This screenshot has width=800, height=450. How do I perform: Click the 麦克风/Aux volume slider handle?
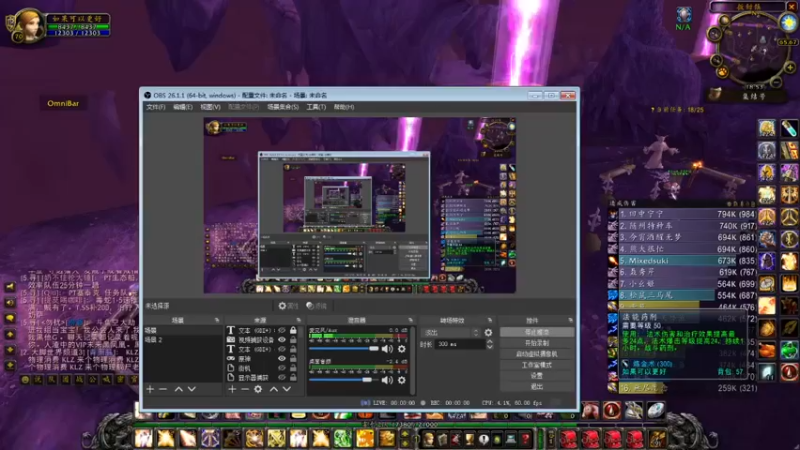pyautogui.click(x=374, y=349)
